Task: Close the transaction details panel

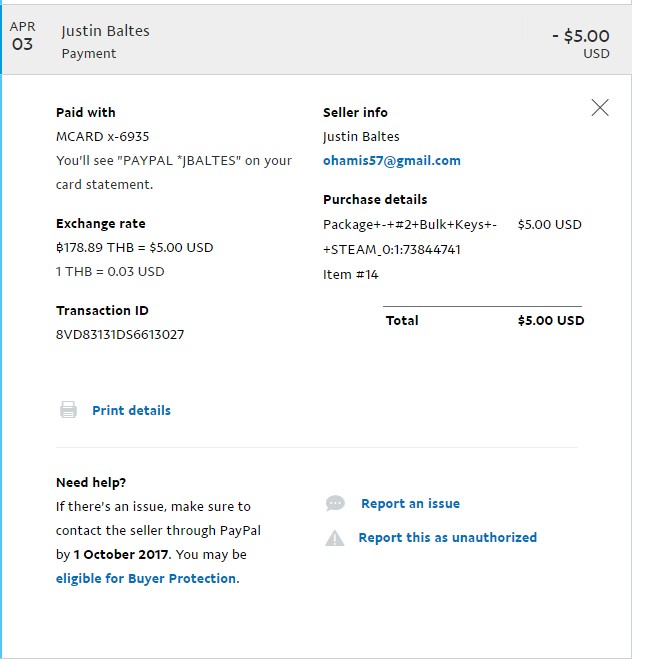Action: (600, 108)
